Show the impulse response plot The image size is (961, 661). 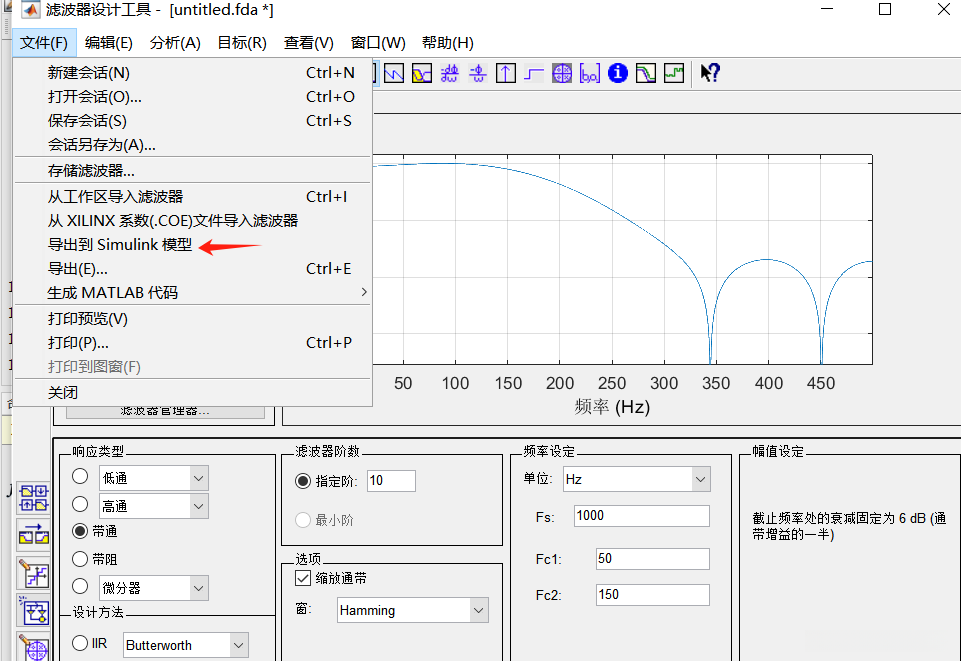(506, 74)
